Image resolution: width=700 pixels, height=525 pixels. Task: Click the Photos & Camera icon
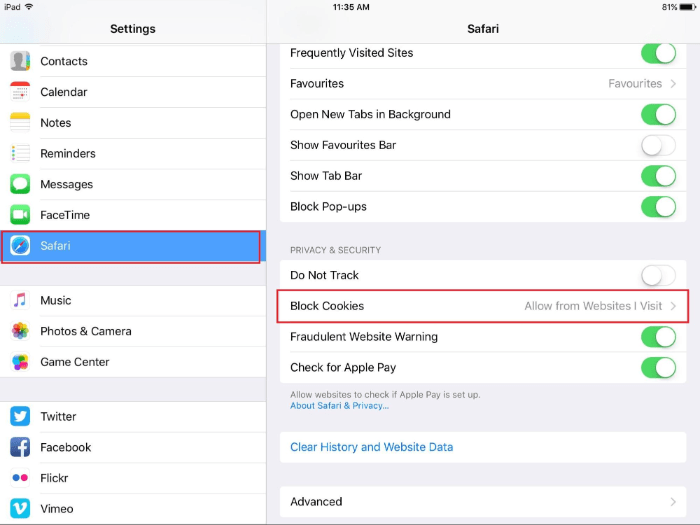click(x=20, y=331)
